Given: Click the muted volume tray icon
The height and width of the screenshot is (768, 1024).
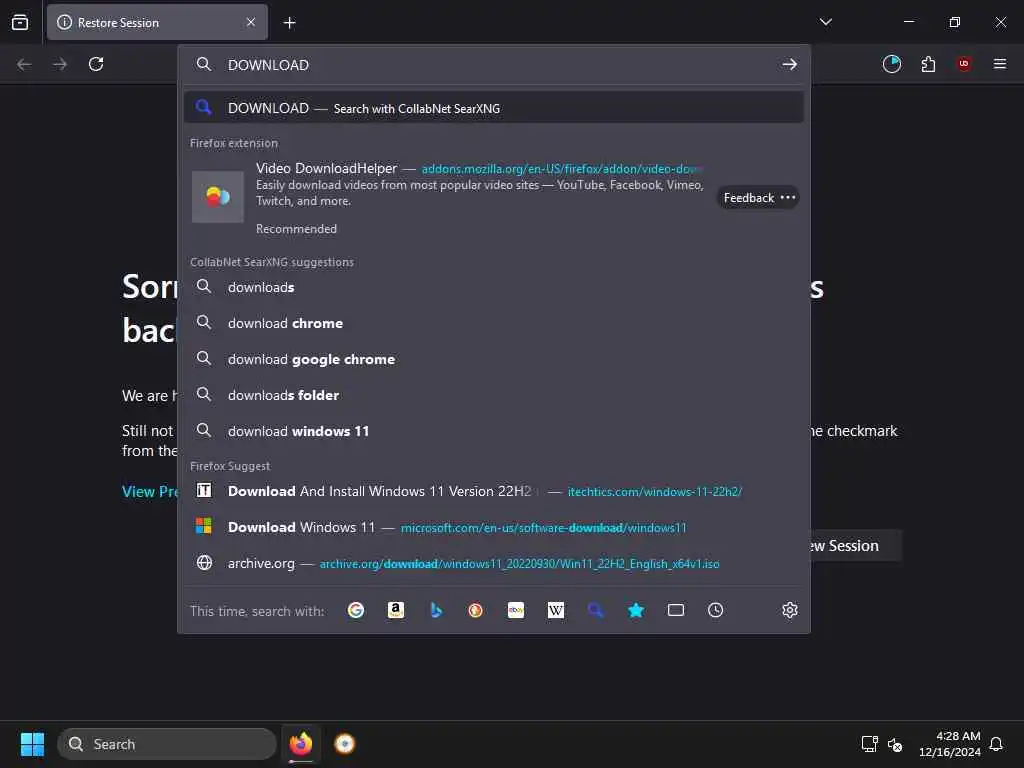Looking at the screenshot, I should click(895, 744).
